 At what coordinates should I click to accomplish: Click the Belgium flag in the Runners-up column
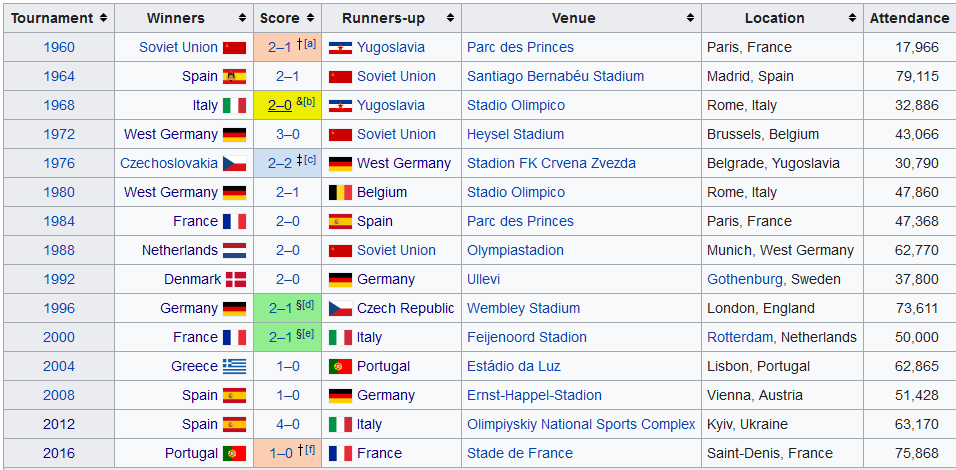pyautogui.click(x=341, y=192)
